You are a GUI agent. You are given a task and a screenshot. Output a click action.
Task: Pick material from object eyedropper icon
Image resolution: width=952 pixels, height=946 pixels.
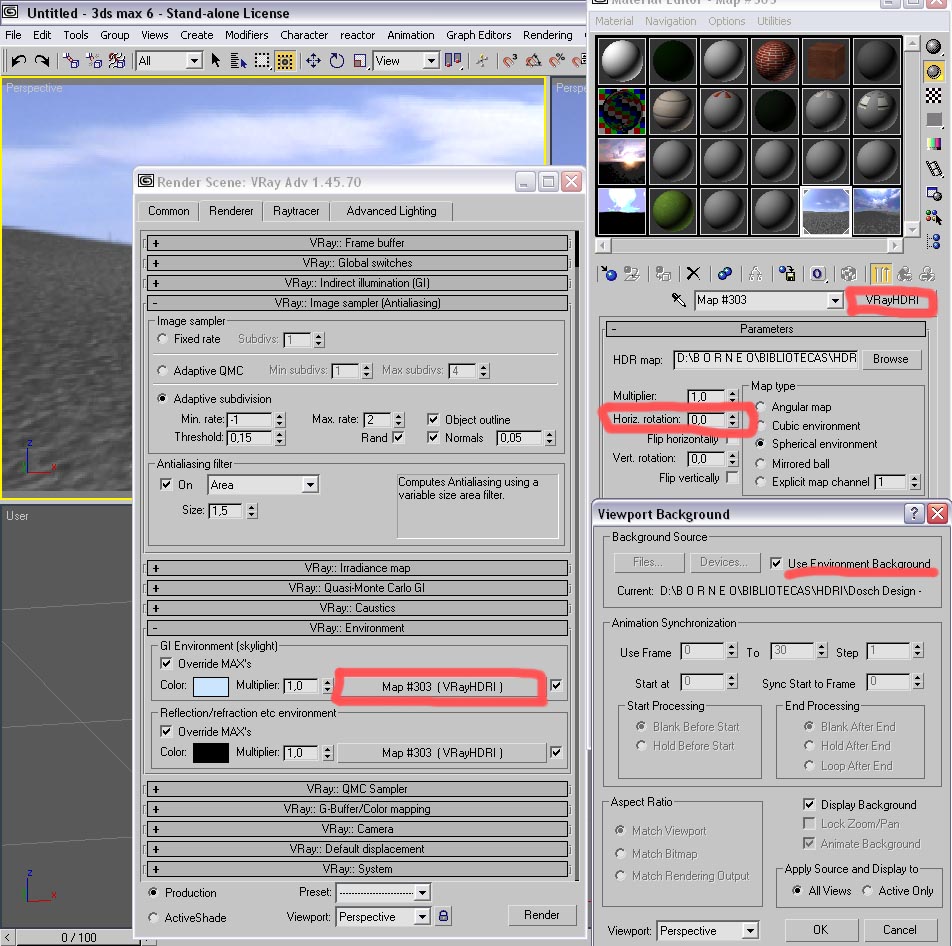pos(678,300)
